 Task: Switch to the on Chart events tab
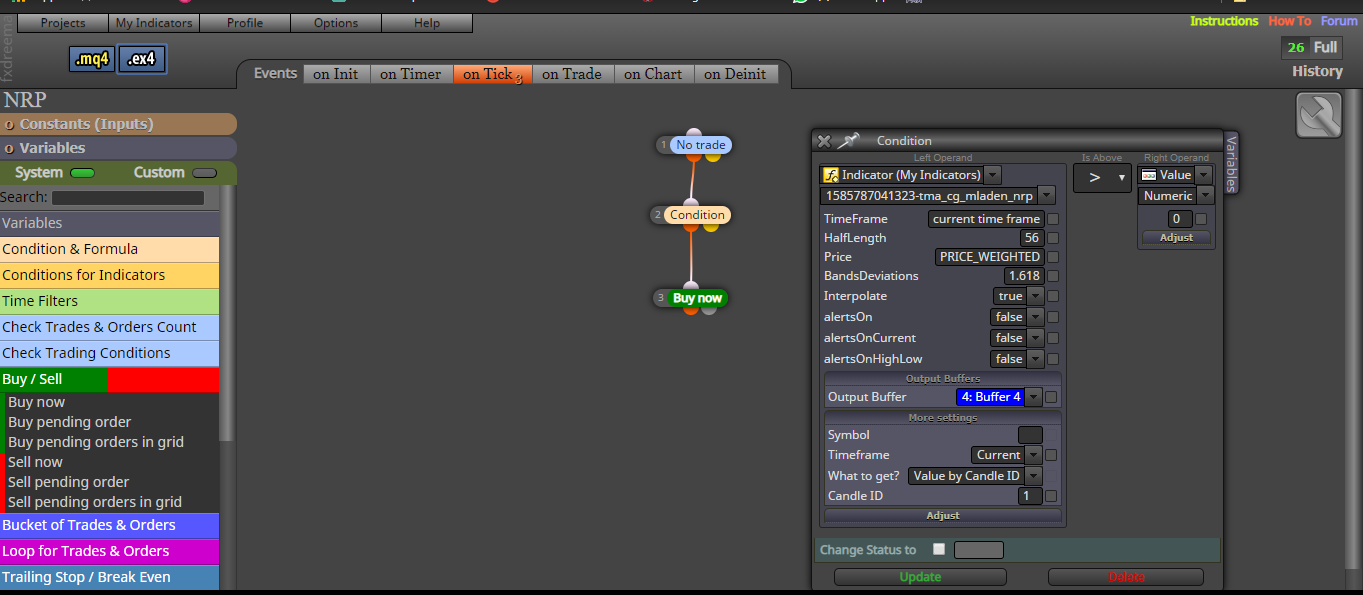[x=653, y=74]
